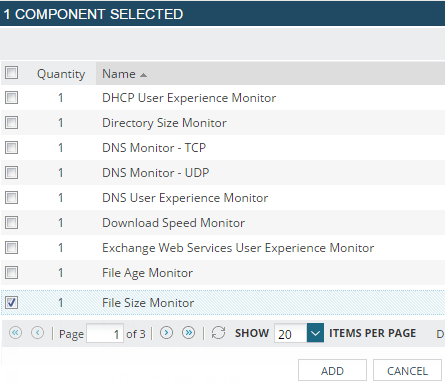Select the DNS Monitor - UDP text
445x383 pixels.
[x=156, y=173]
